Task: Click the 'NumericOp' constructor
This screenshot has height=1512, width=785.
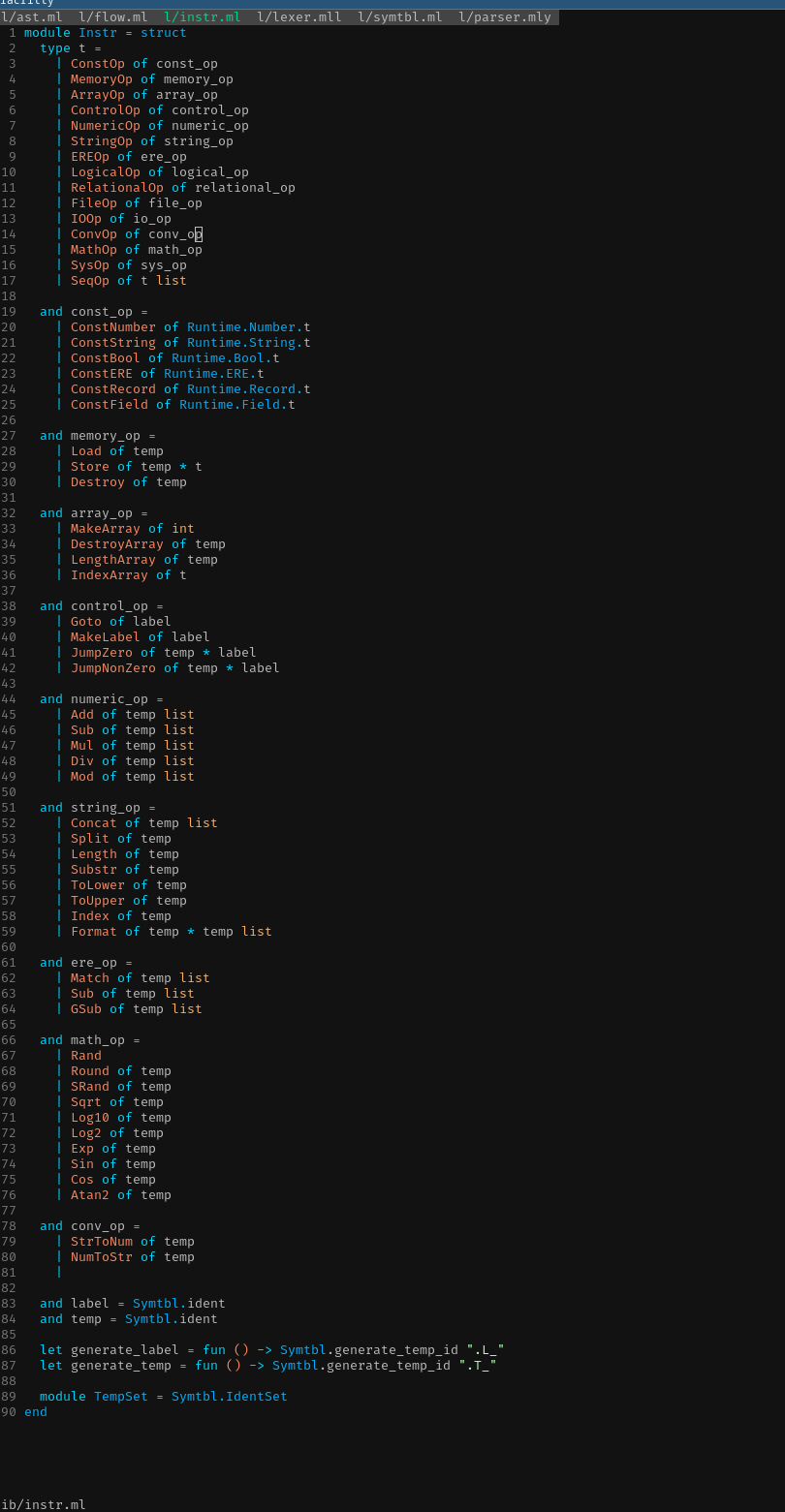Action: pos(106,126)
